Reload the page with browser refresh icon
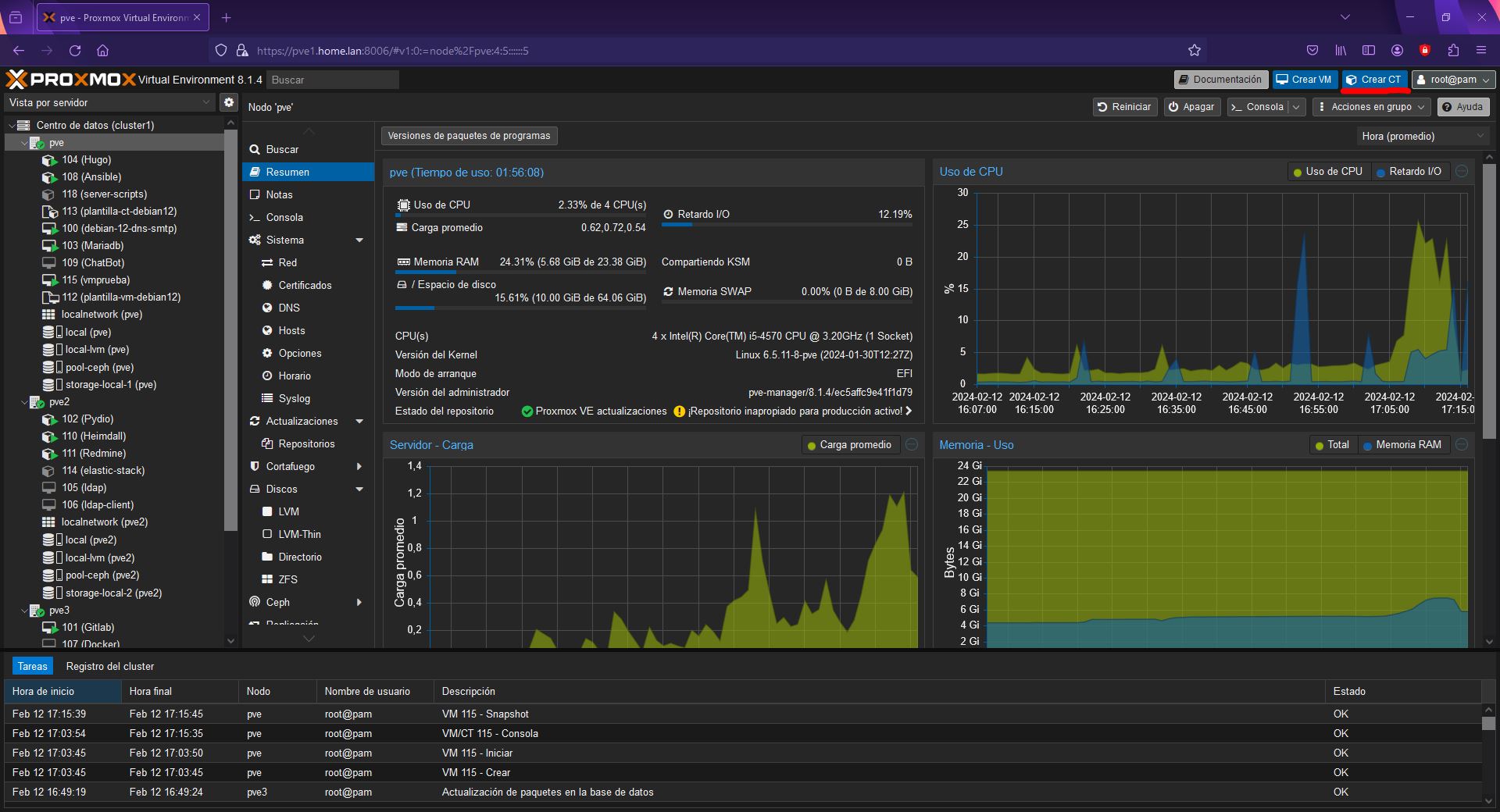Screen dimensions: 1500x812 tap(75, 51)
